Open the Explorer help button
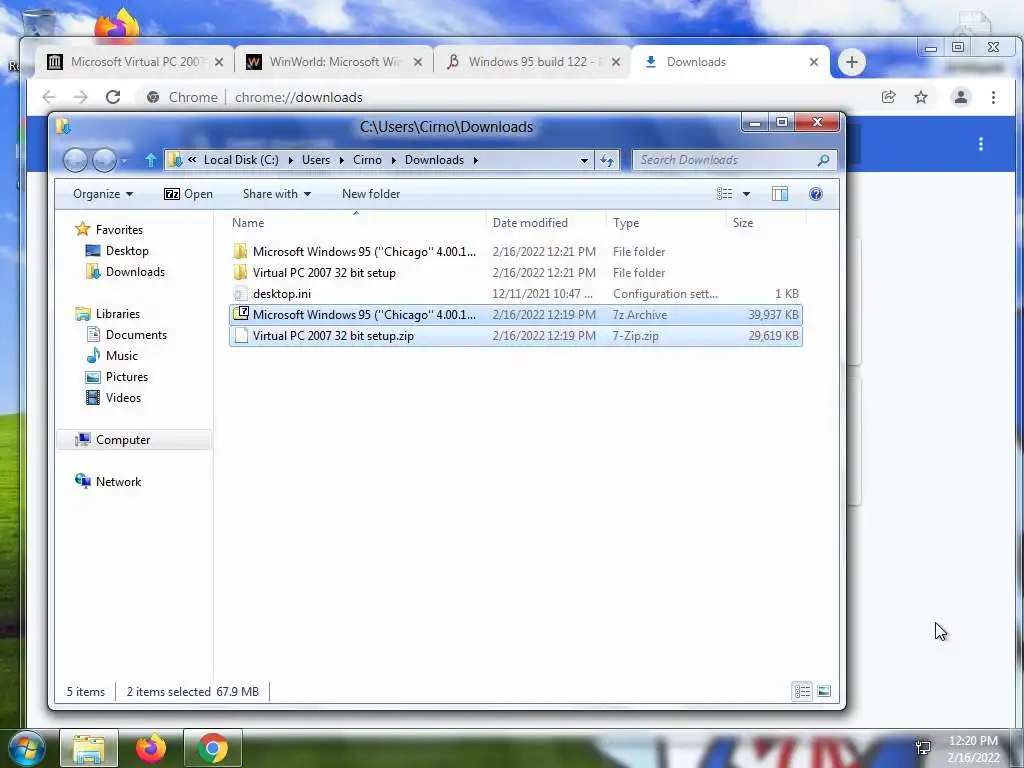This screenshot has height=768, width=1024. point(816,194)
